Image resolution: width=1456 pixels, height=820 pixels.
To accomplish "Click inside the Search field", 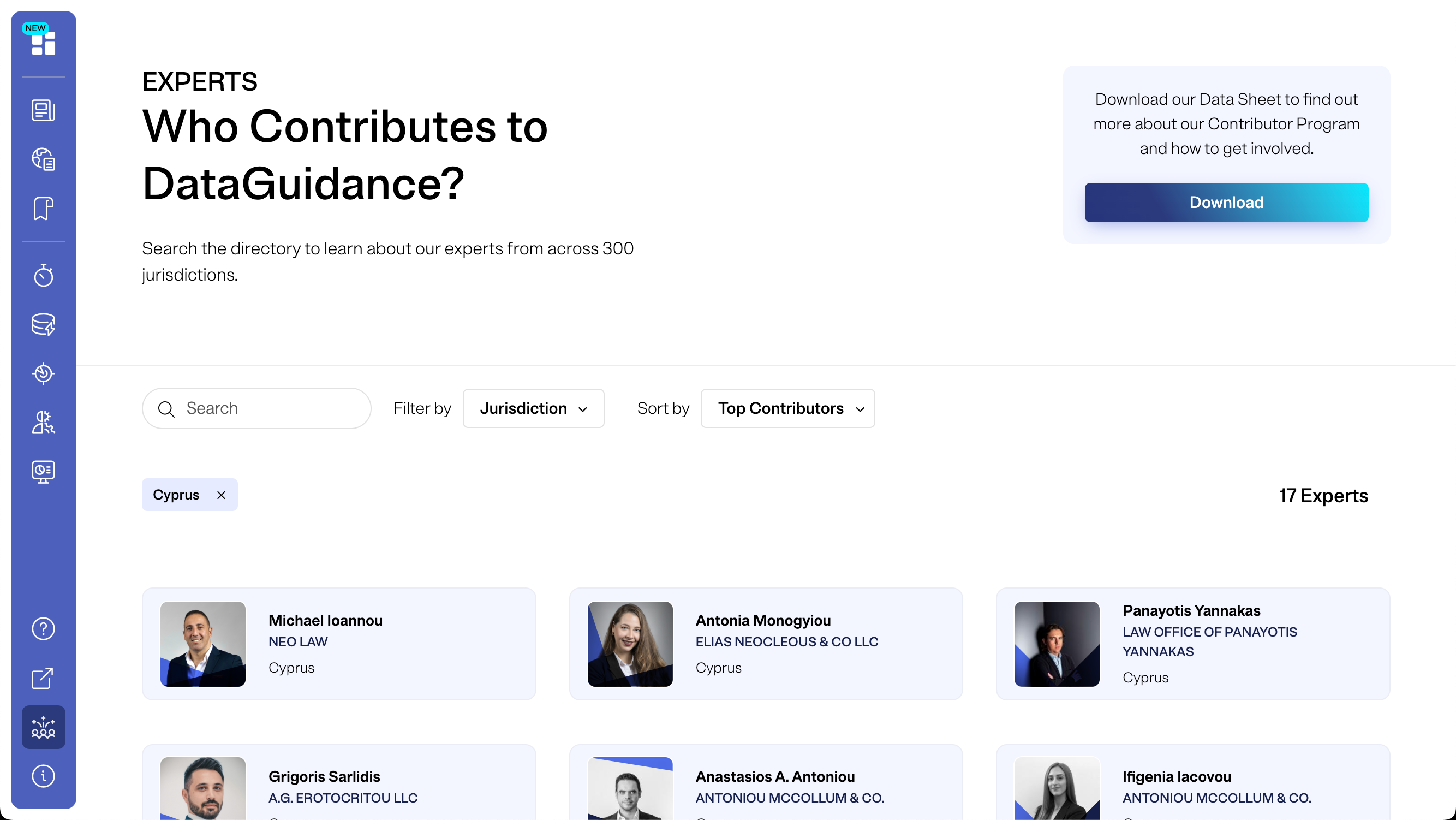I will tap(256, 408).
